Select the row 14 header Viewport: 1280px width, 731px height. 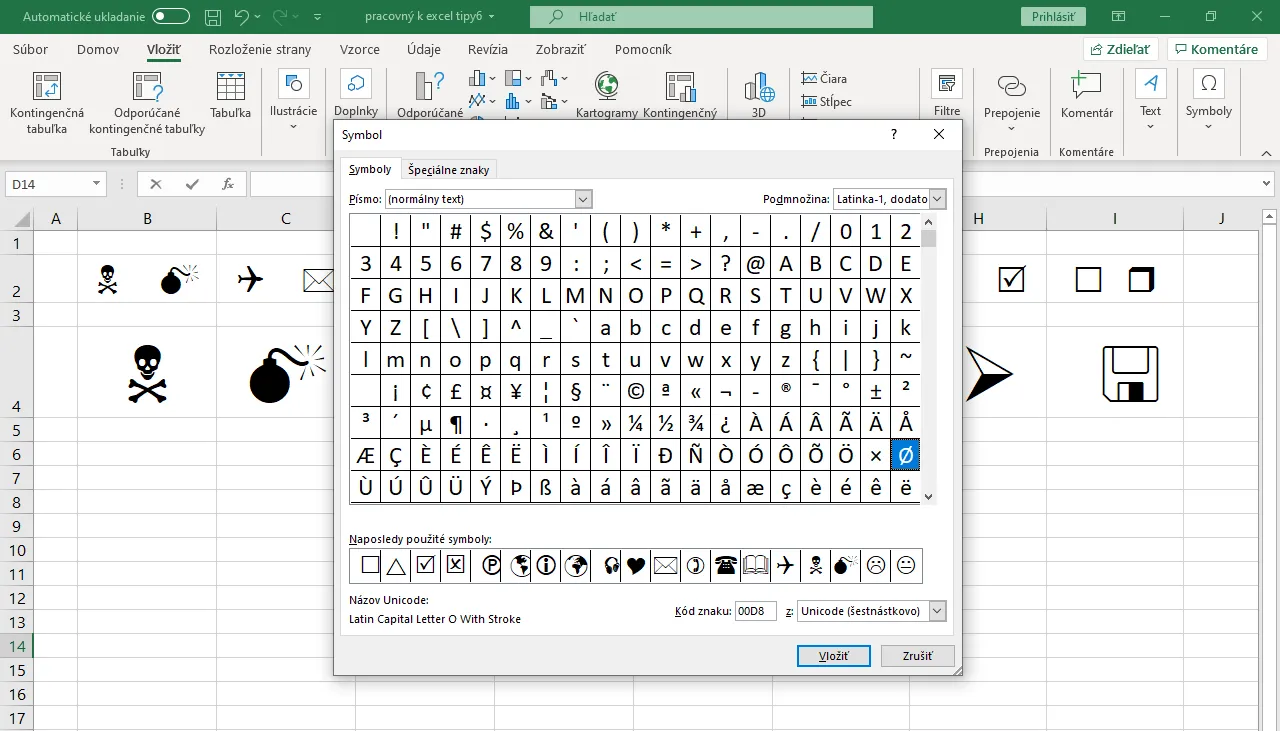[16, 646]
